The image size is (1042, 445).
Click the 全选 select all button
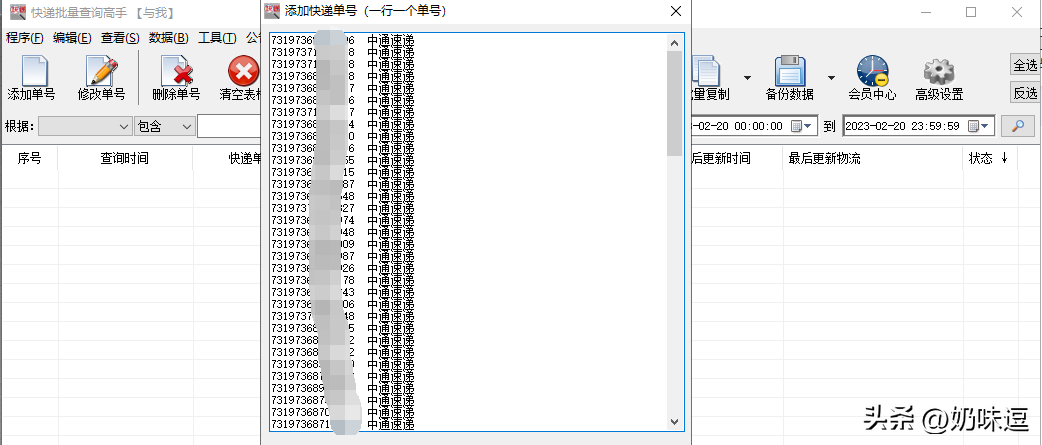[x=1025, y=65]
